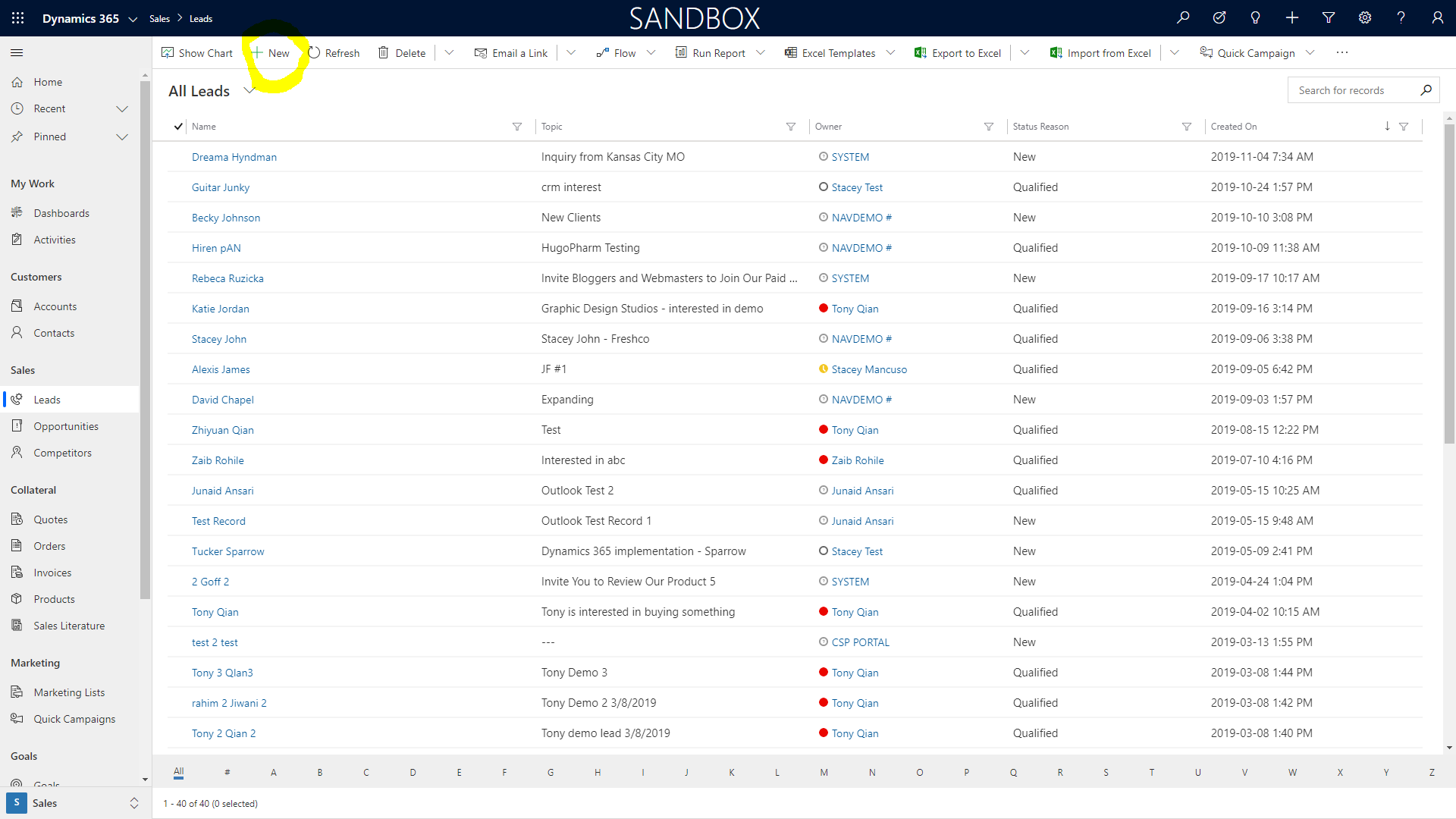Screen dimensions: 1456x819
Task: Open the Tucker Sparrow lead
Action: click(228, 551)
